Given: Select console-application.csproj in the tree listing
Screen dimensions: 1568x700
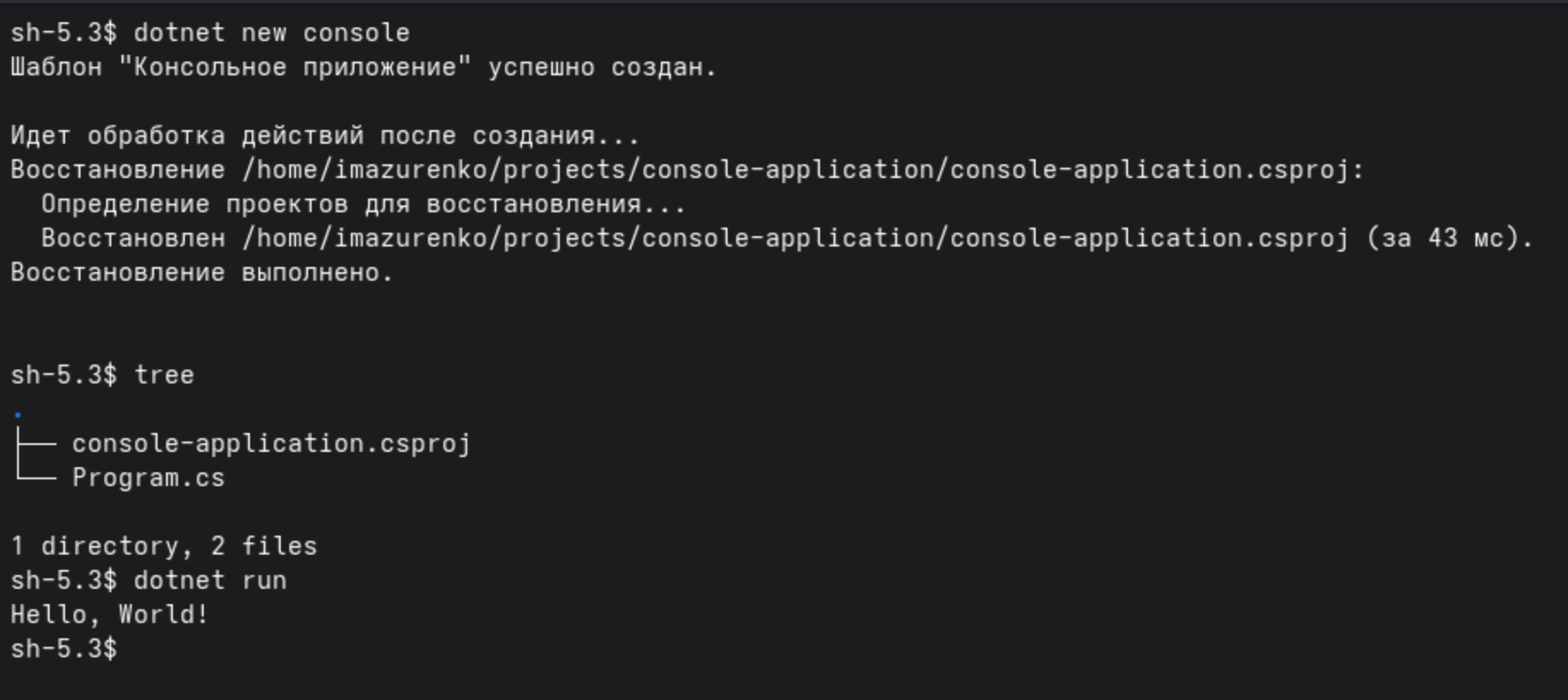Looking at the screenshot, I should click(x=271, y=443).
